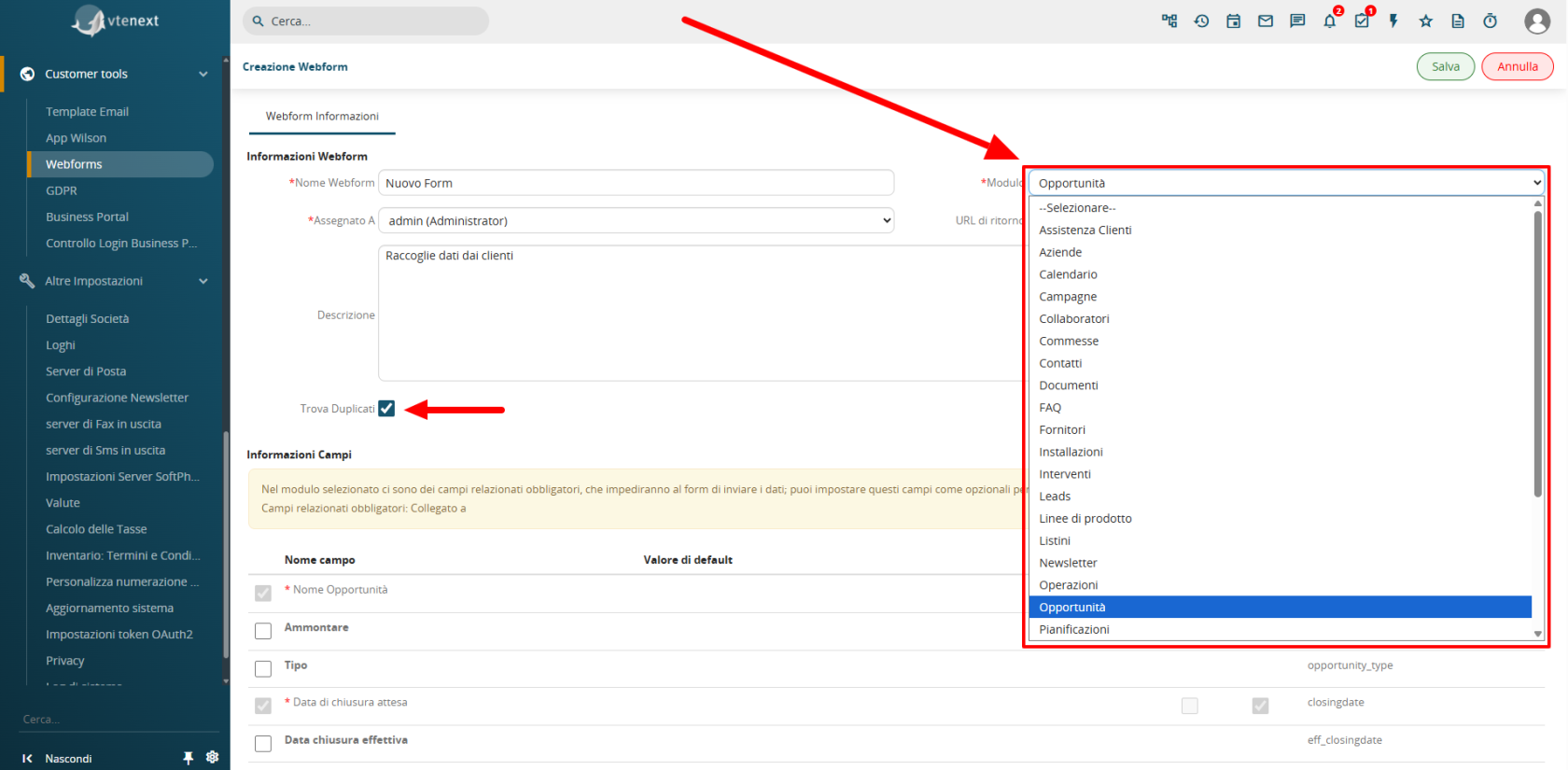The height and width of the screenshot is (770, 1568).
Task: Open Valute sidebar item
Action: point(63,502)
